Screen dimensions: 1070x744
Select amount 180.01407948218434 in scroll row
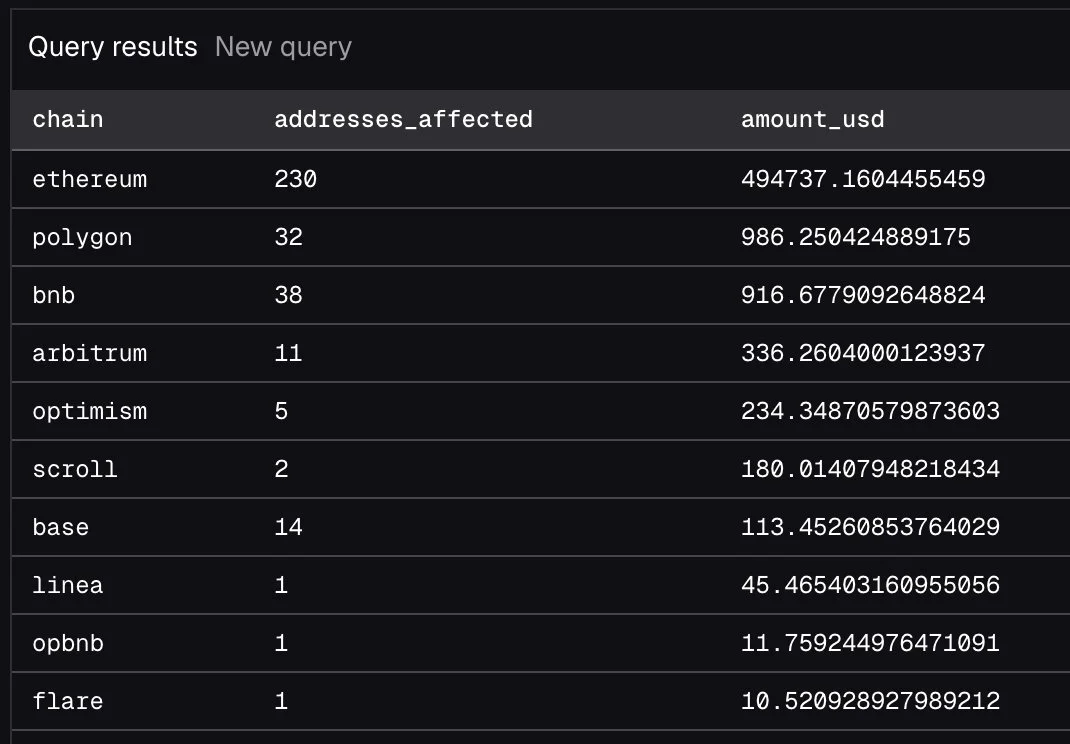coord(870,469)
